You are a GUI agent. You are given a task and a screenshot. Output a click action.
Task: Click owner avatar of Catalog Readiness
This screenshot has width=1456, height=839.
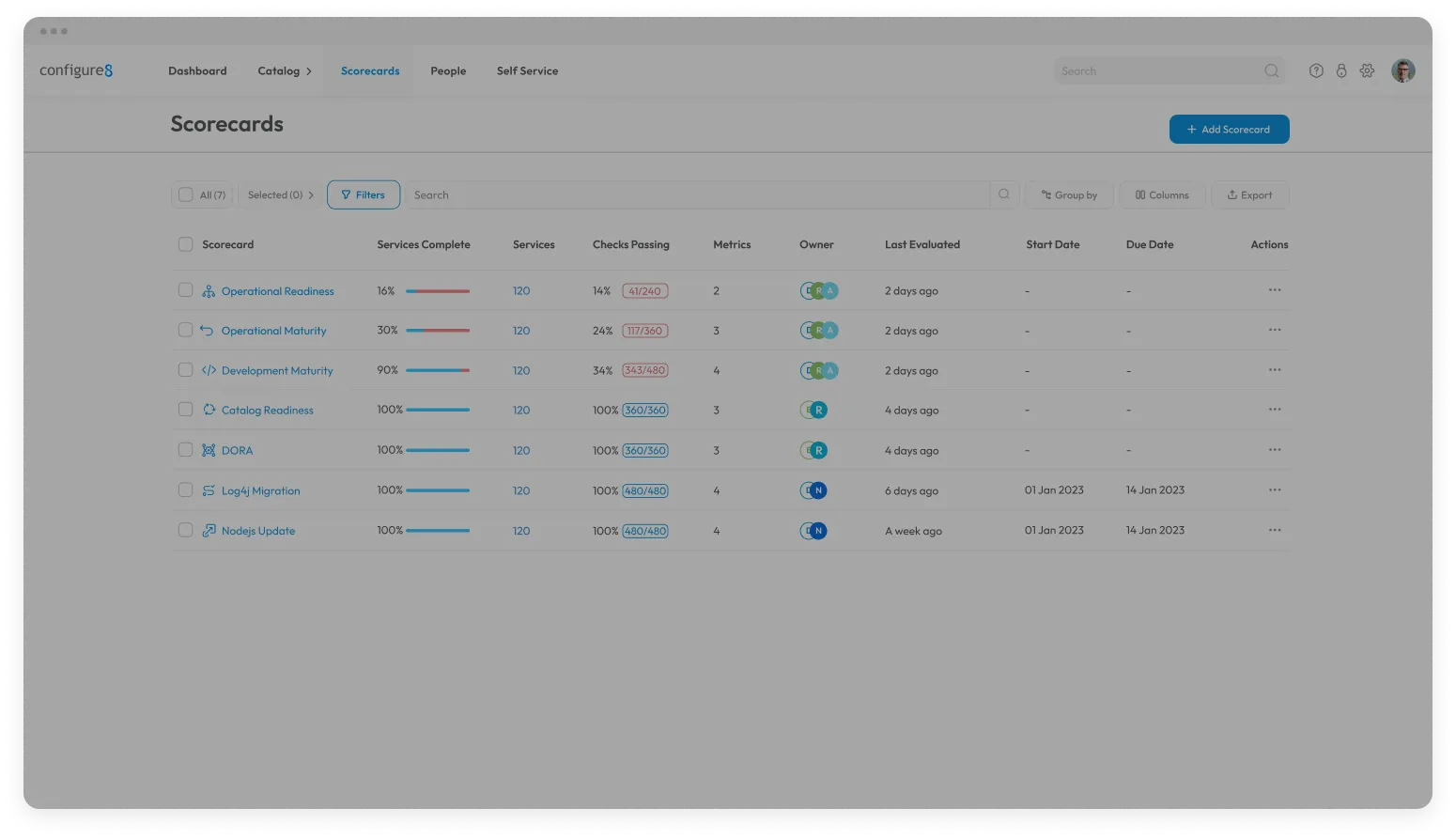click(813, 411)
